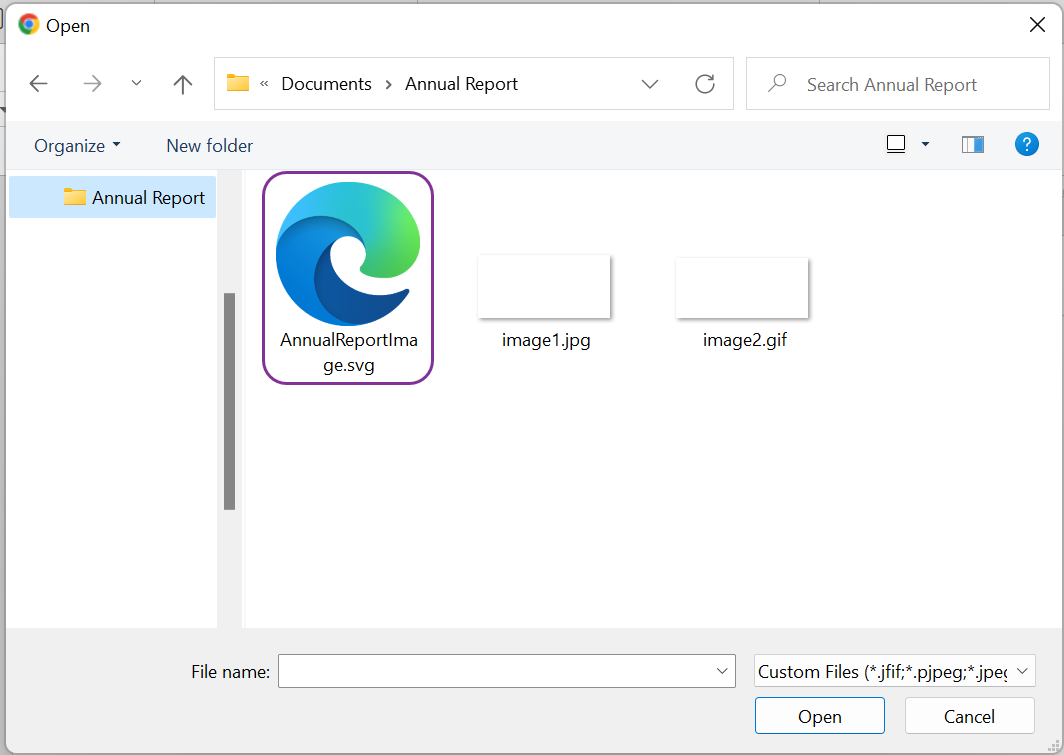The width and height of the screenshot is (1064, 755).
Task: Open the file type filter dropdown
Action: 1020,671
